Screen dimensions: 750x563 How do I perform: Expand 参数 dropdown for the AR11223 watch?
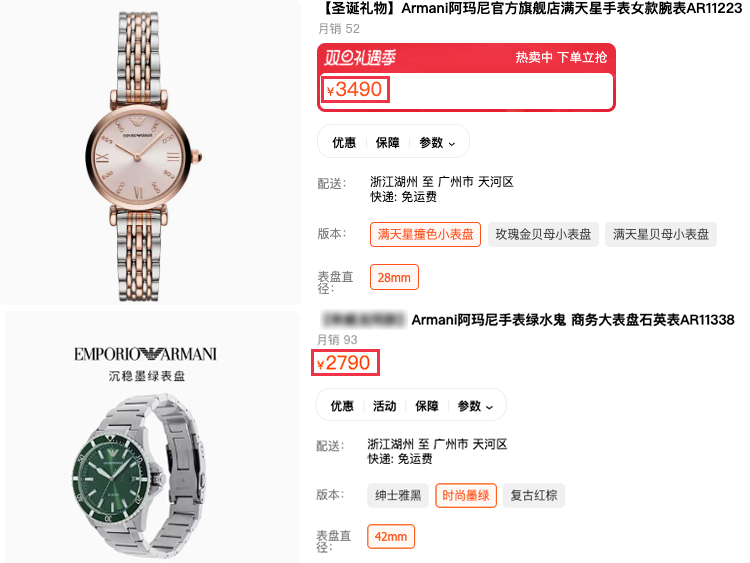(437, 143)
